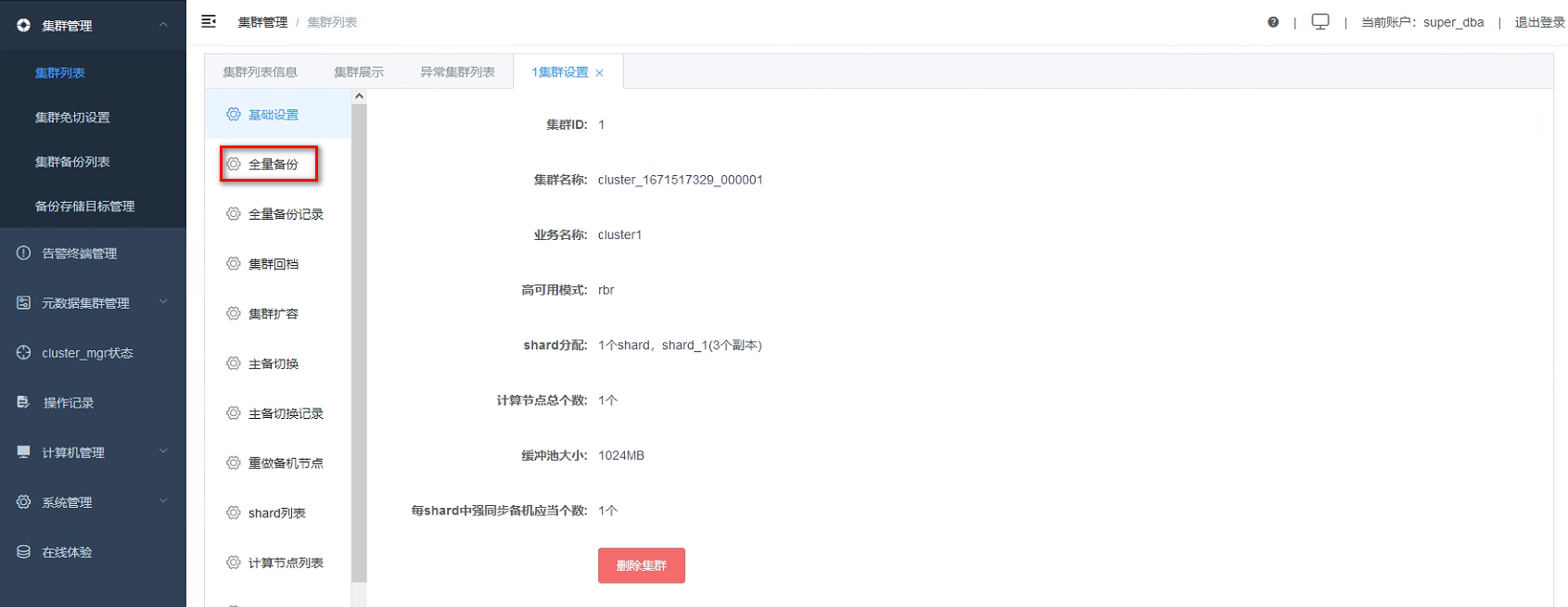Click the 集群列表 breadcrumb
This screenshot has width=1568, height=607.
(332, 22)
